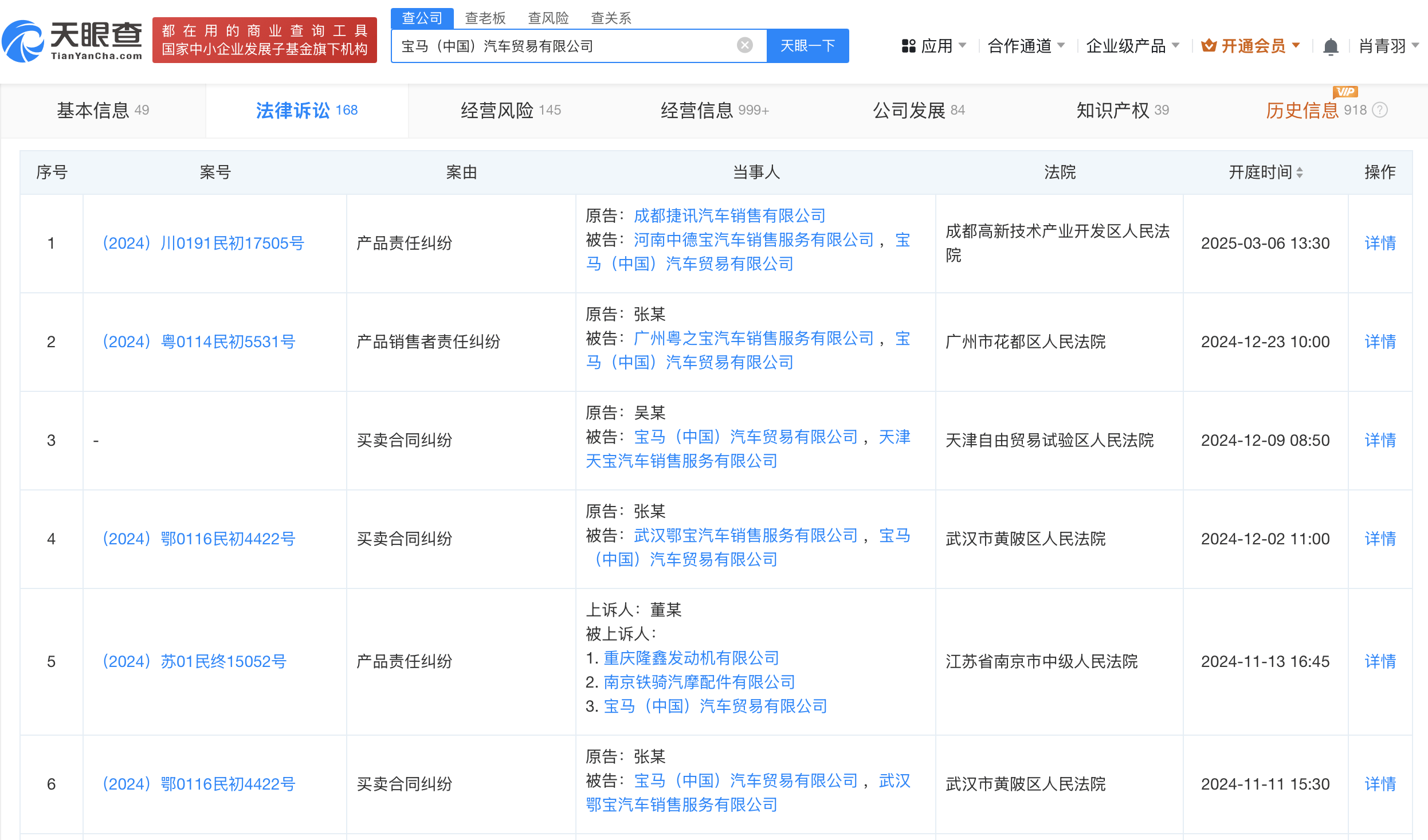Open the notification bell
Image resolution: width=1428 pixels, height=840 pixels.
pyautogui.click(x=1331, y=46)
